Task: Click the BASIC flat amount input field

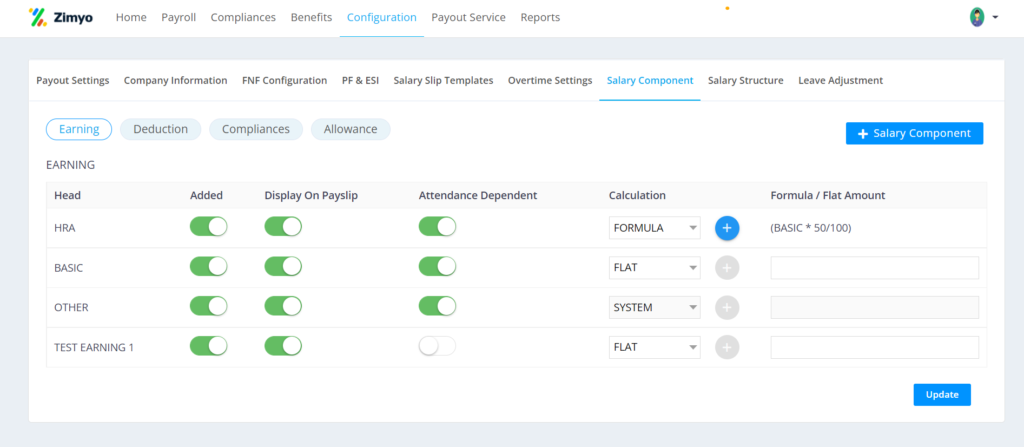Action: (874, 267)
